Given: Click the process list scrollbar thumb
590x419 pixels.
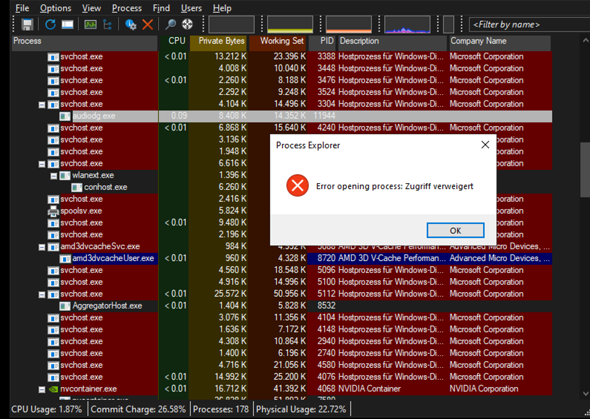Looking at the screenshot, I should coord(585,169).
